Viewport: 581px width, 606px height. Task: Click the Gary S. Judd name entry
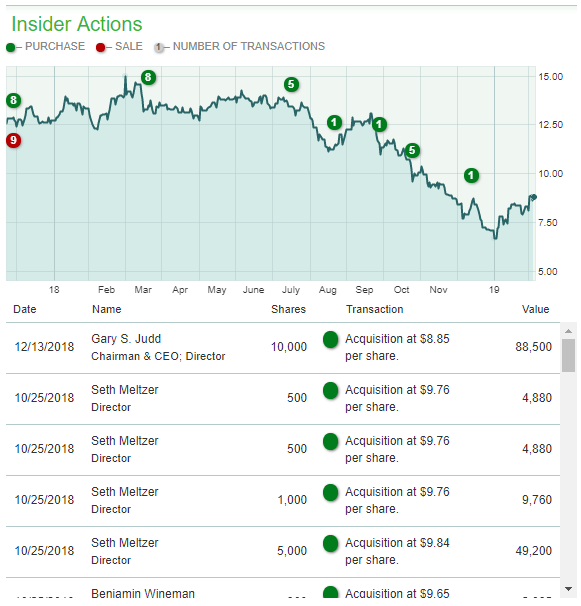point(126,339)
